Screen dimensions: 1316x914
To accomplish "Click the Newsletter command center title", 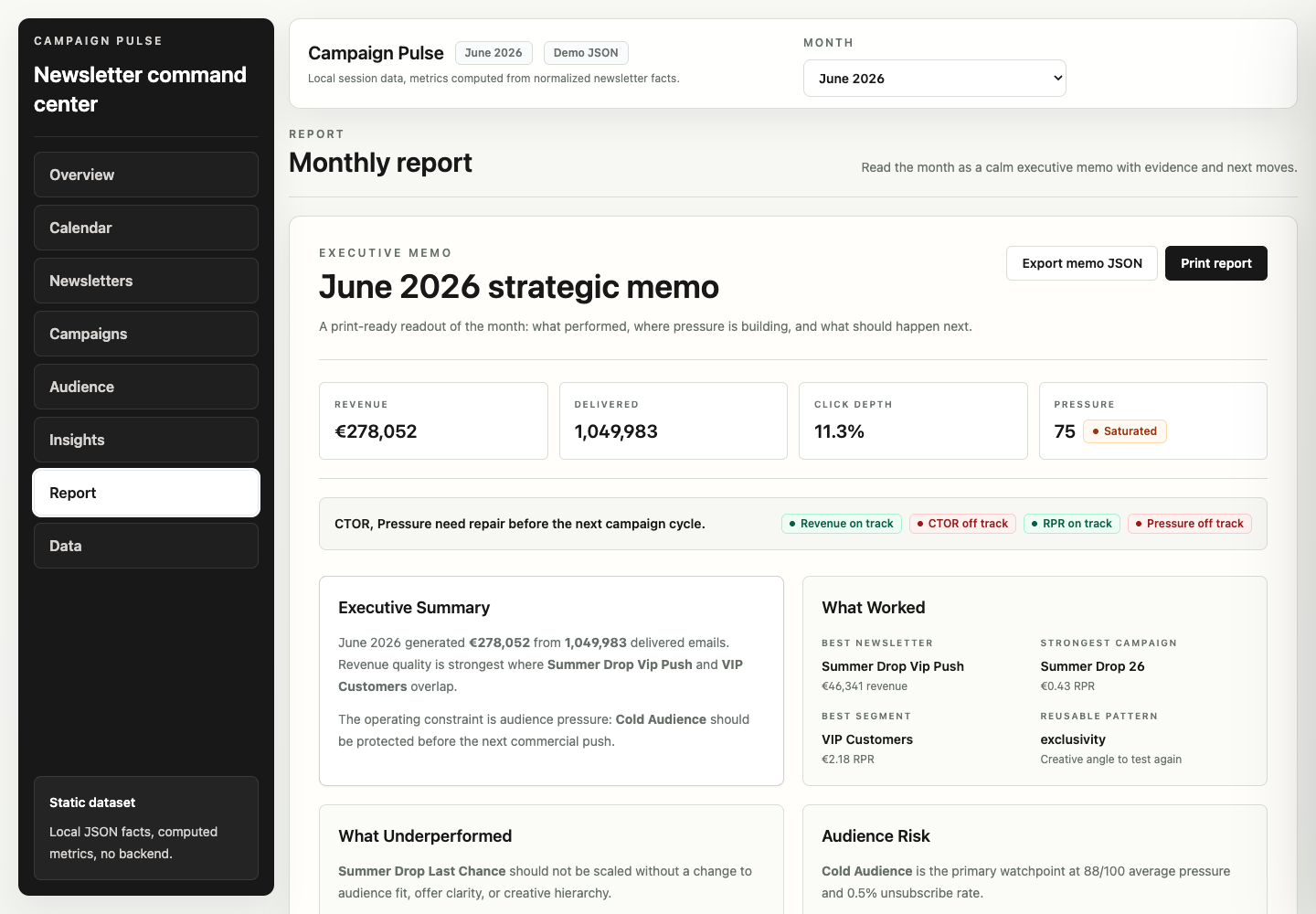I will (140, 90).
